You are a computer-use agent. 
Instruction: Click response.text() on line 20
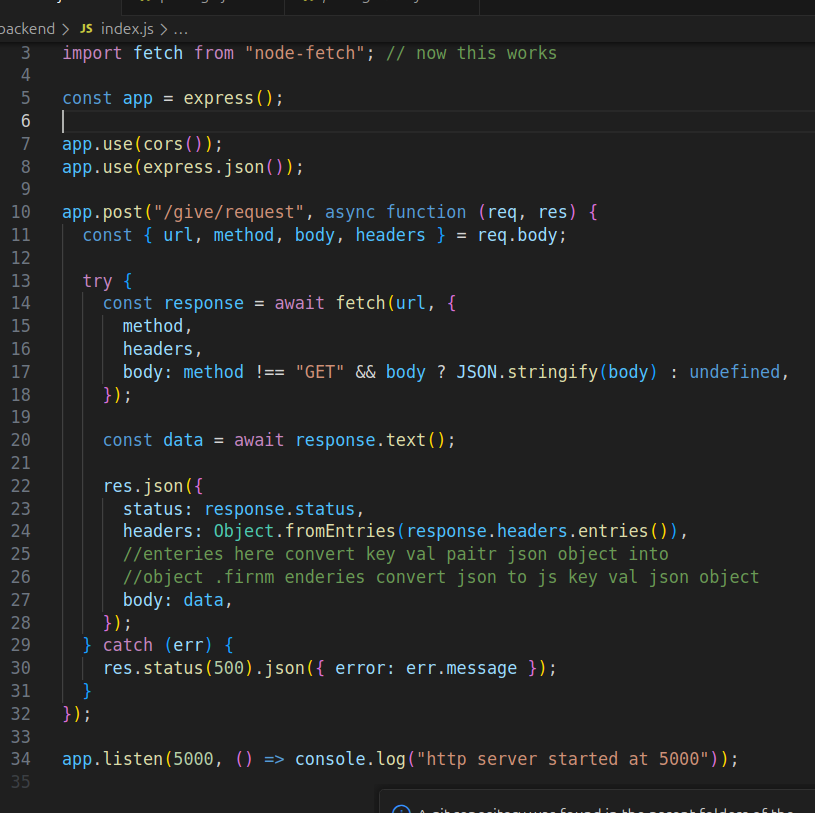tap(370, 440)
